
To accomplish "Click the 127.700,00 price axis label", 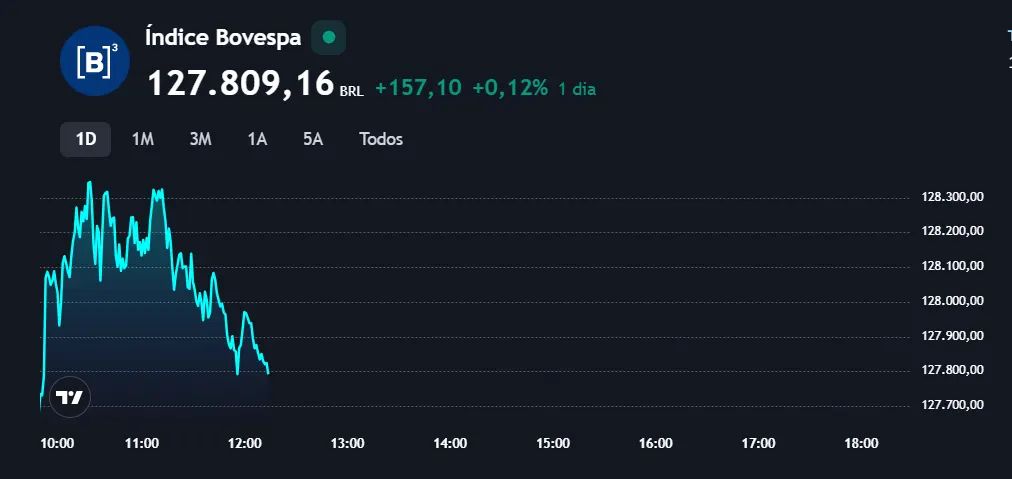I will click(x=952, y=405).
